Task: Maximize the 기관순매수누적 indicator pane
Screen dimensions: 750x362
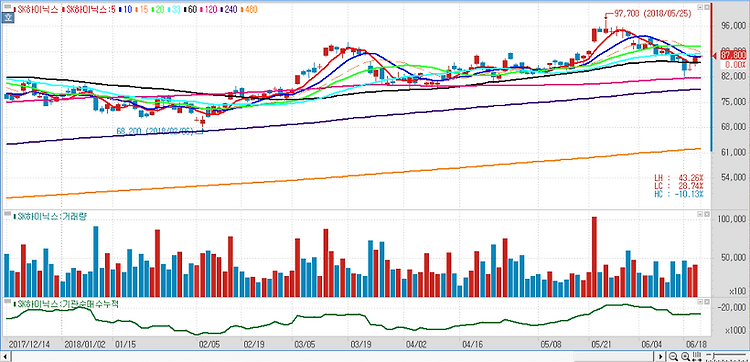Action: (x=707, y=302)
